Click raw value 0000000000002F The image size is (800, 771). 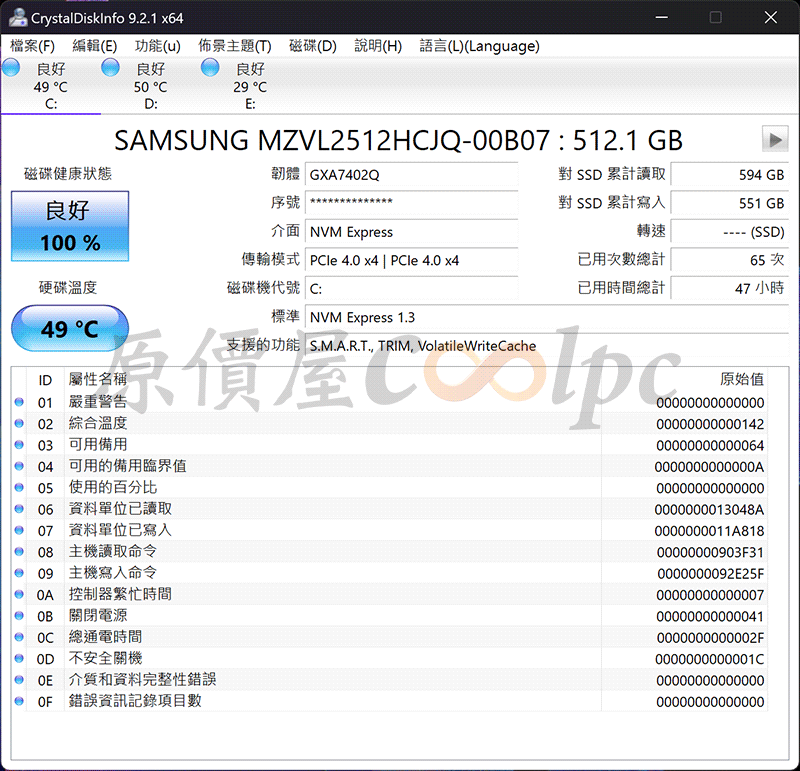(710, 638)
